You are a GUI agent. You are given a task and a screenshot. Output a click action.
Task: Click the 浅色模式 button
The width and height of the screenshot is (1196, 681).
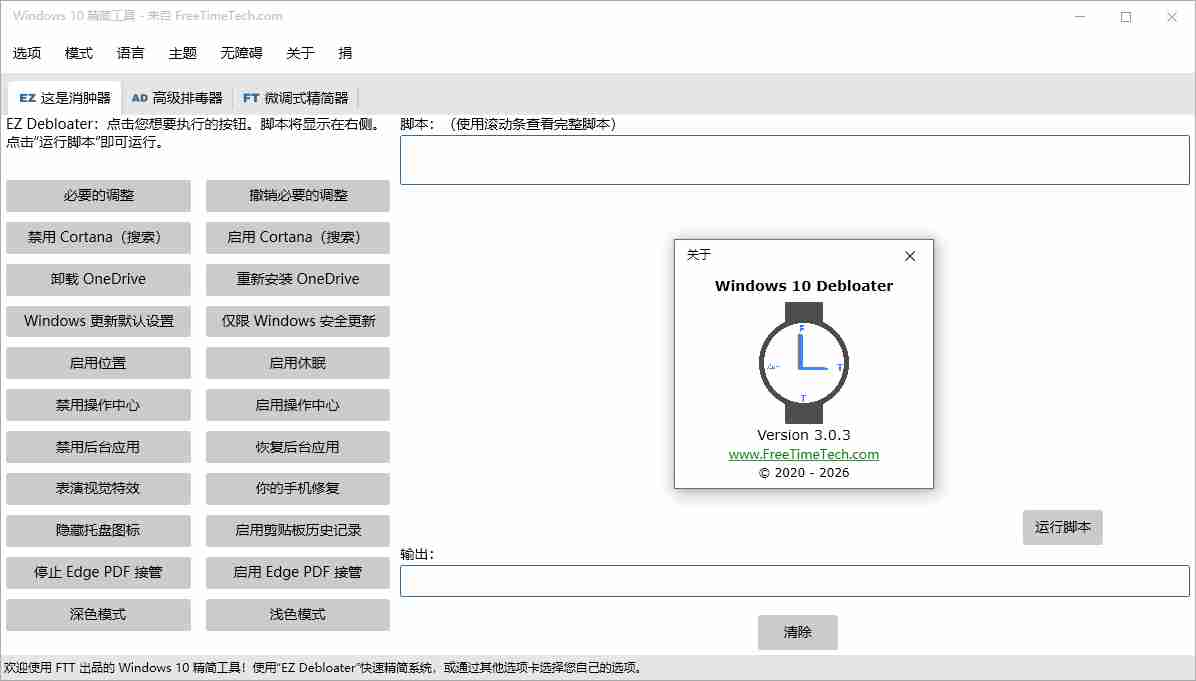coord(297,614)
